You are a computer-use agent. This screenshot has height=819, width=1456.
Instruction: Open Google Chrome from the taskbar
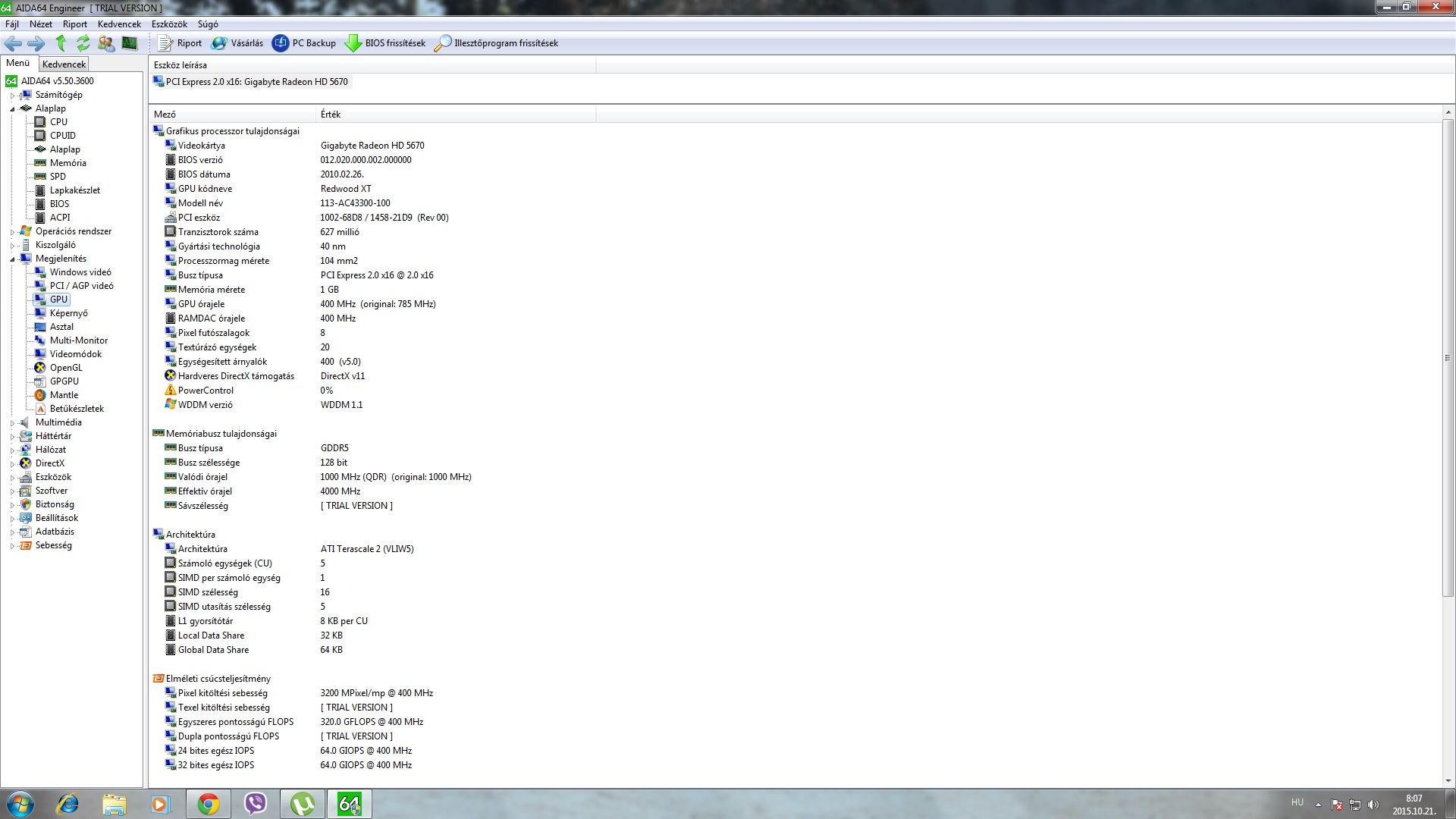(208, 804)
